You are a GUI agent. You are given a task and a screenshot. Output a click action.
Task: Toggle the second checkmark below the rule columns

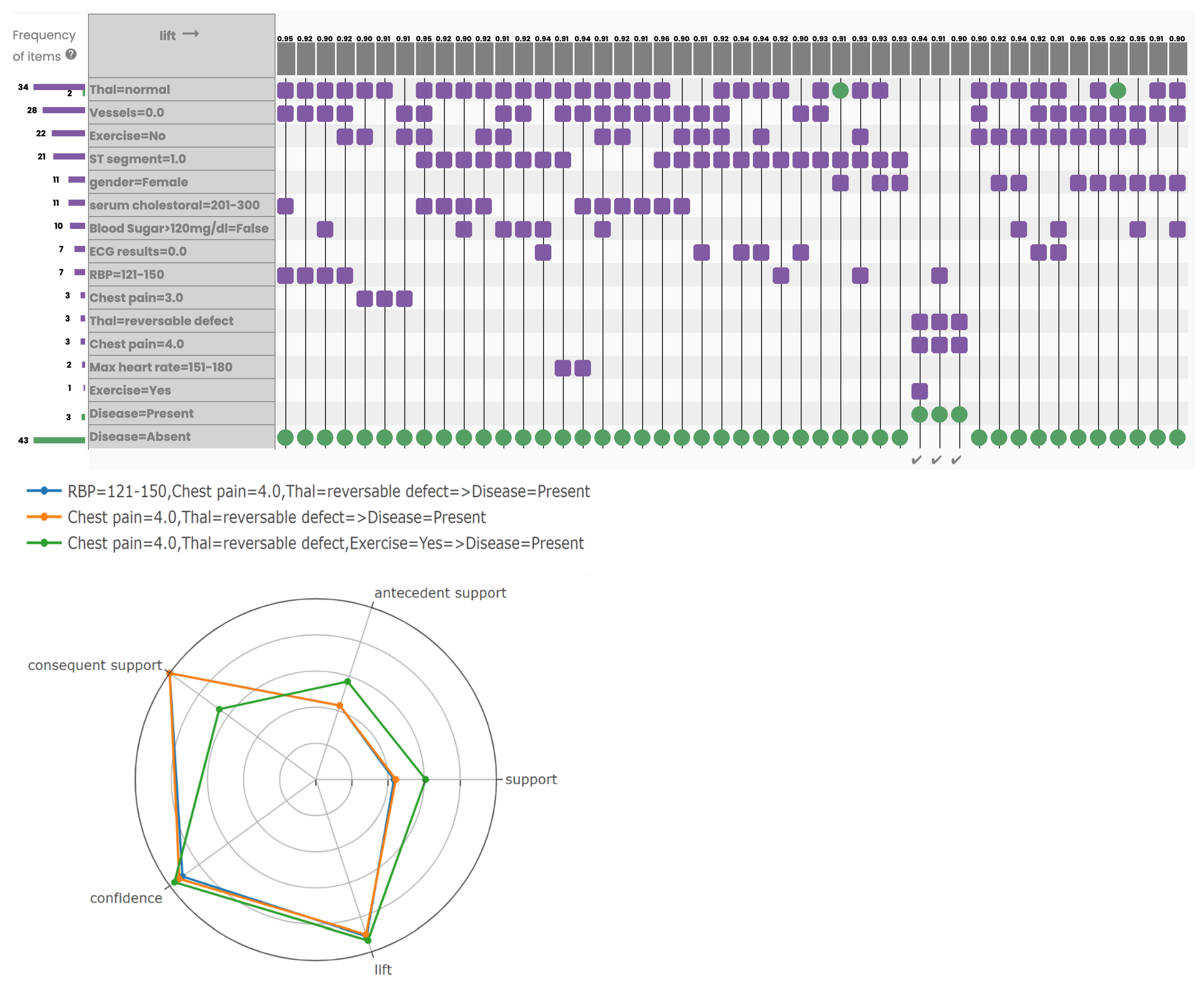(936, 460)
